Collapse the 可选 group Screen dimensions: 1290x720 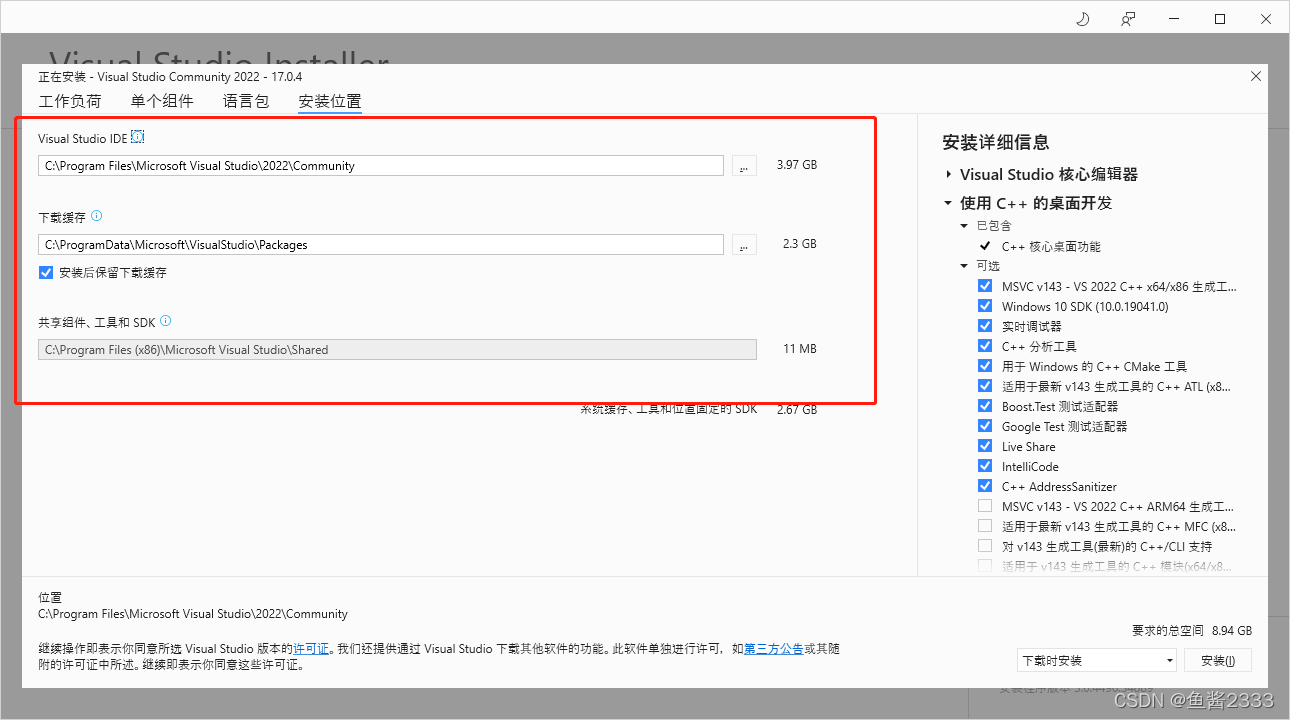(x=965, y=266)
